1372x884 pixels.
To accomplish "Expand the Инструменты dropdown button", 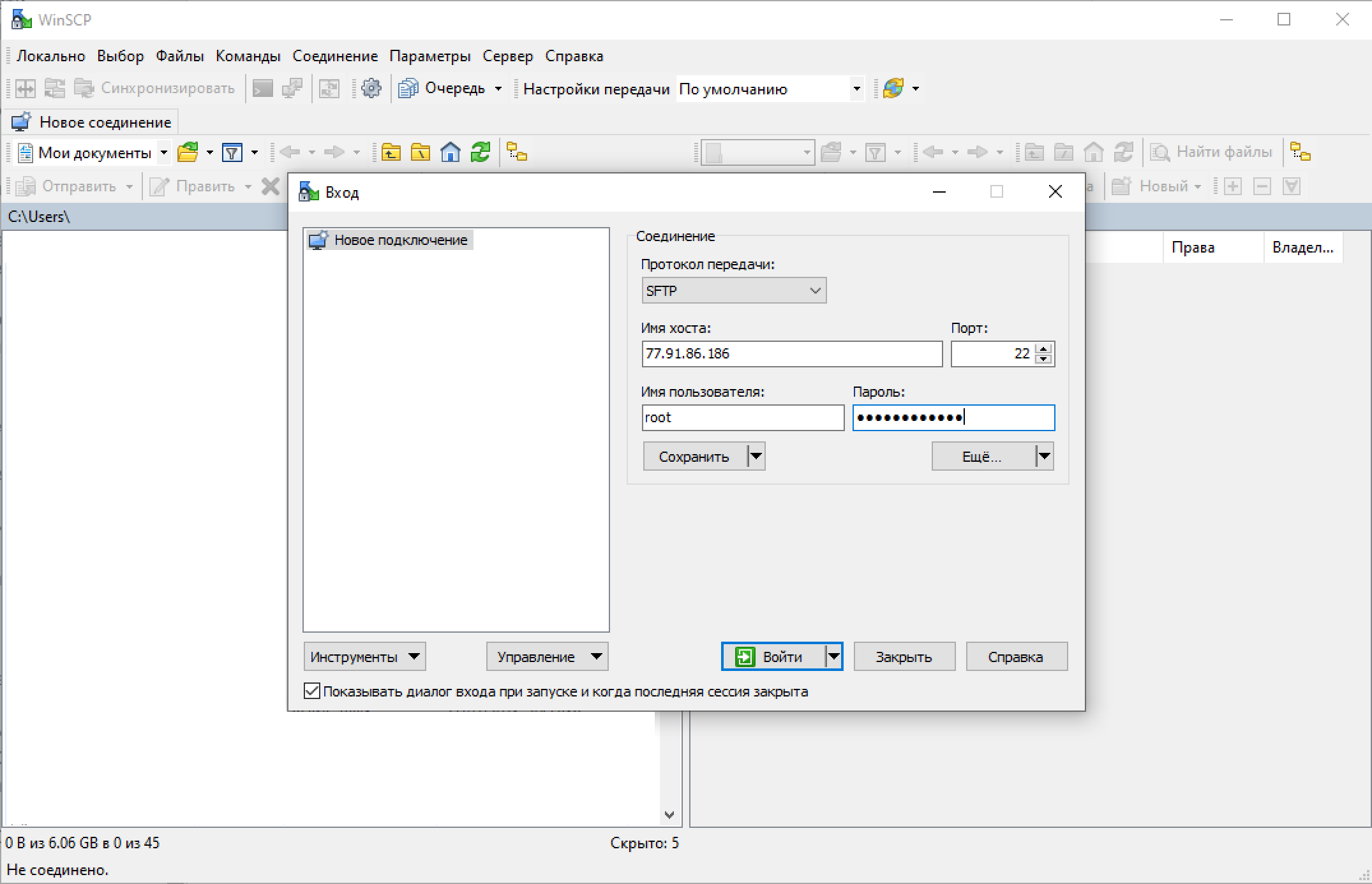I will pos(364,657).
